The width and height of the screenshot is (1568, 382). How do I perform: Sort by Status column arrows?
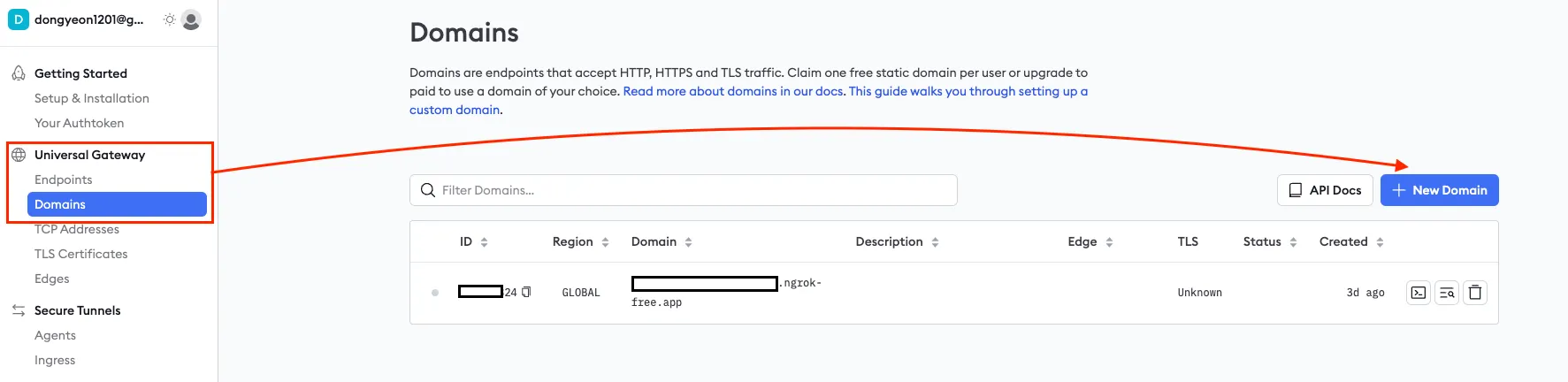[1293, 242]
